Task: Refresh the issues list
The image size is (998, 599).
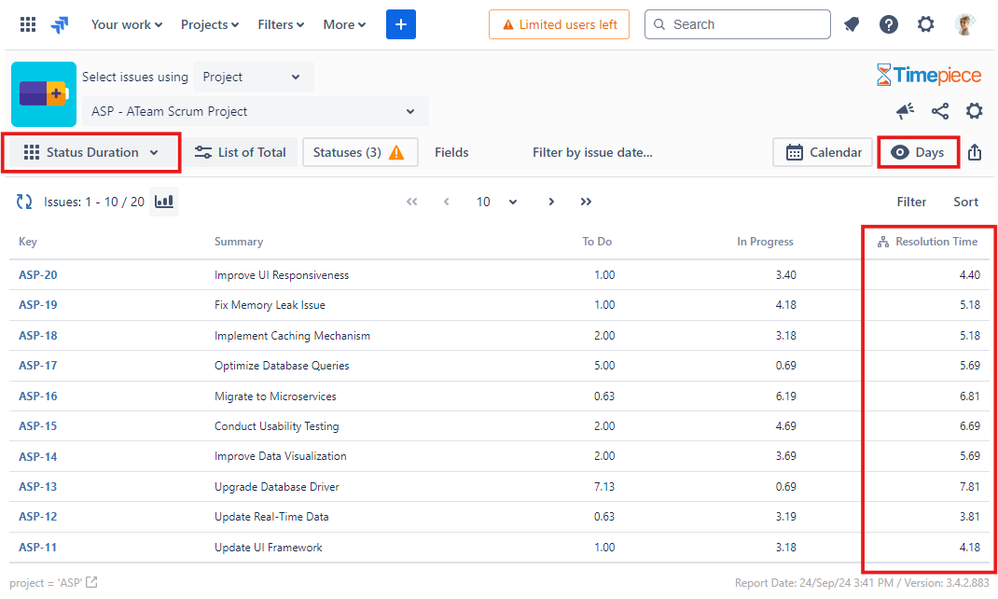Action: click(x=25, y=202)
